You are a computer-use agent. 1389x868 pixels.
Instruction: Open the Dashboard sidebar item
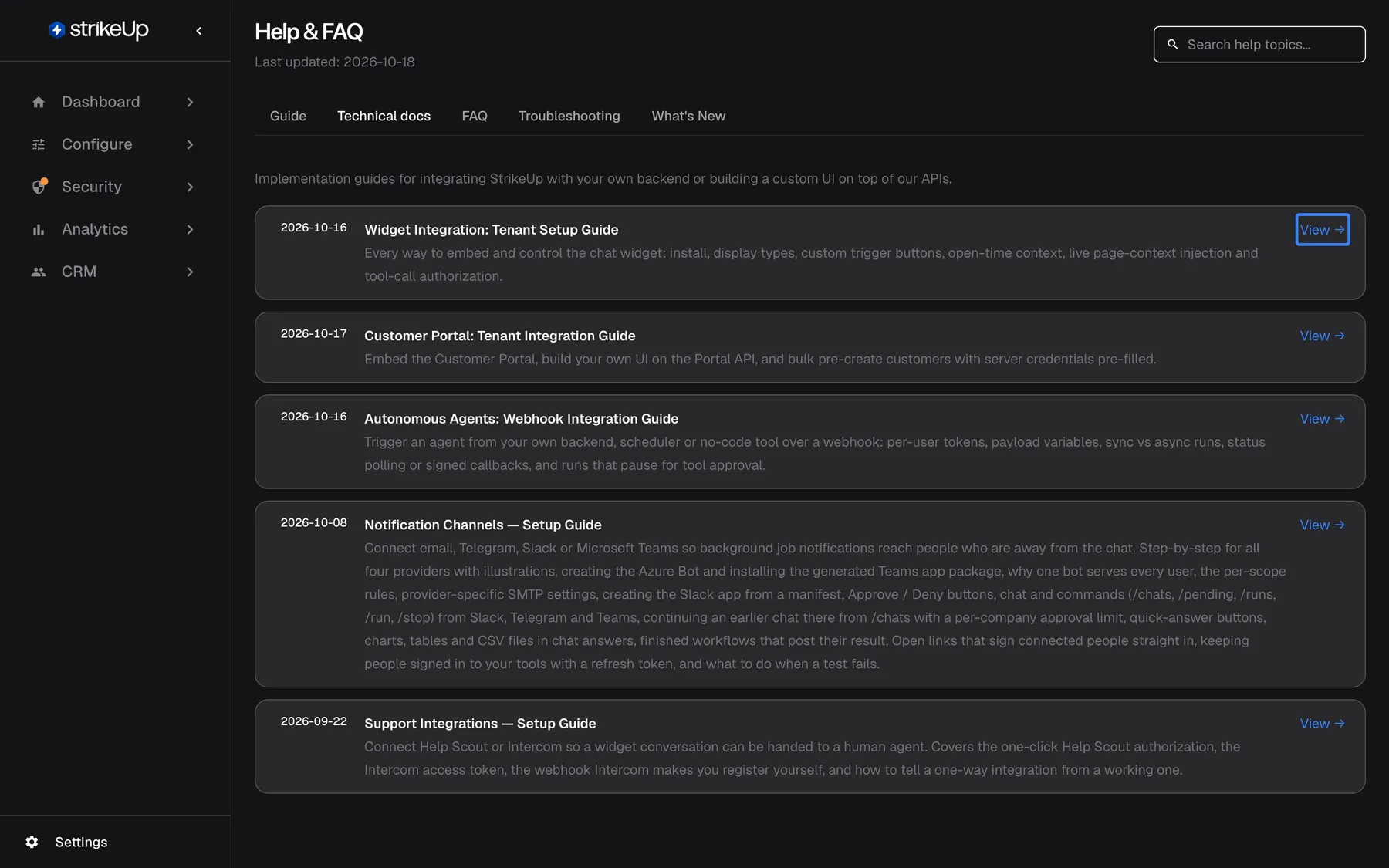[x=114, y=102]
